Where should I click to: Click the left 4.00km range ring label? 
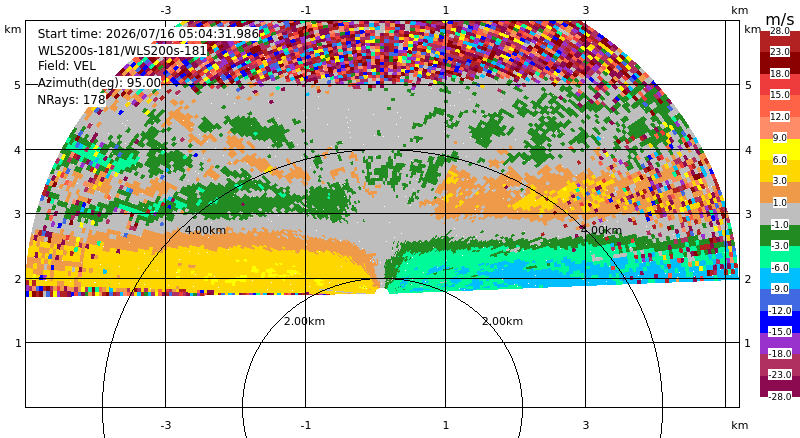point(205,230)
